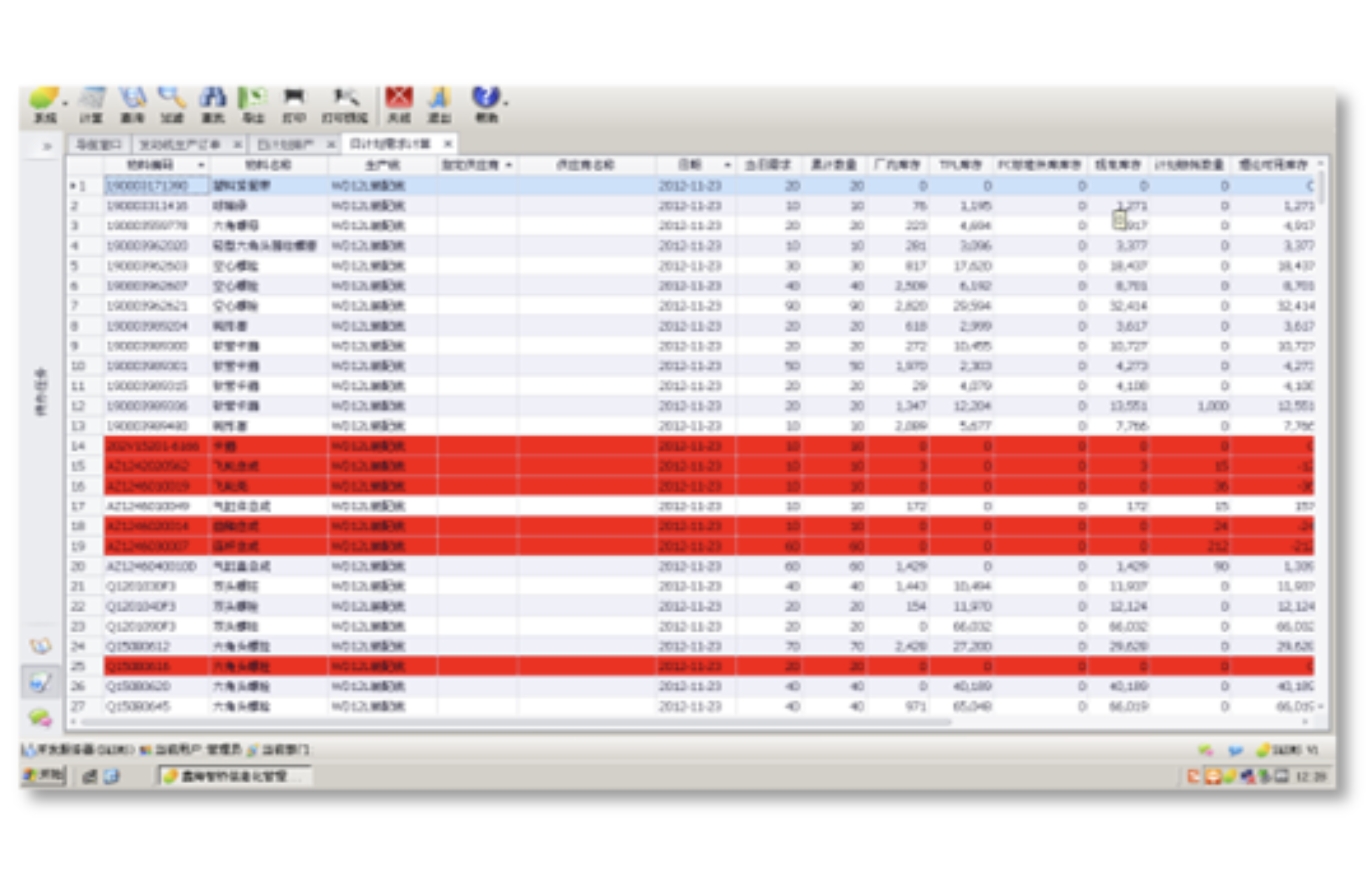Click the green chat-bubble icon in left sidebar
Image resolution: width=1367 pixels, height=896 pixels.
point(40,717)
